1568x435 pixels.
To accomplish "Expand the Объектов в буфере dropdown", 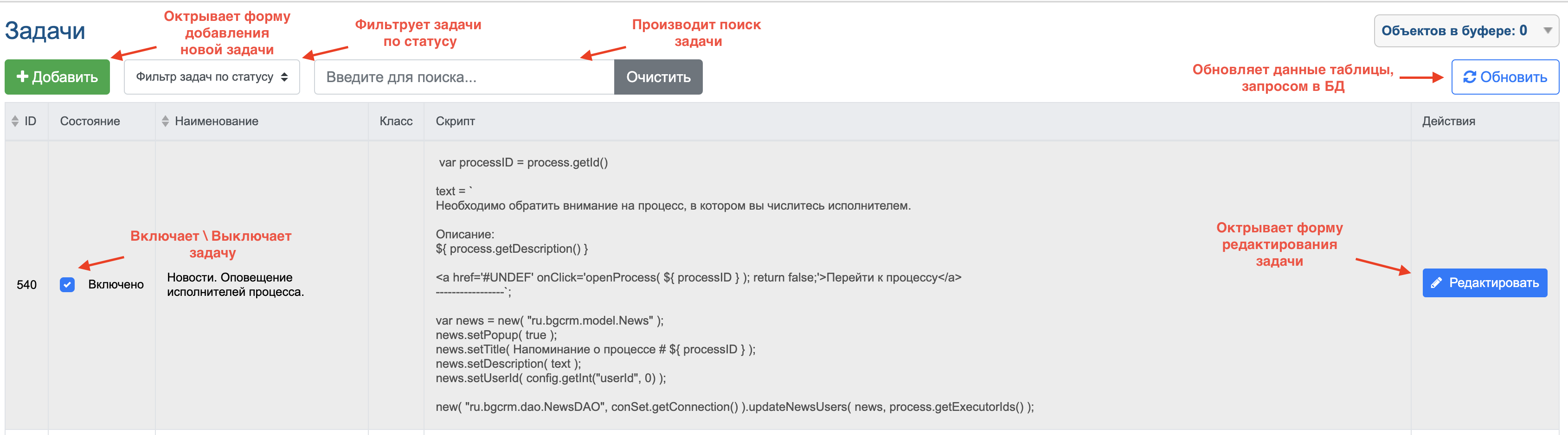I will pos(1466,31).
